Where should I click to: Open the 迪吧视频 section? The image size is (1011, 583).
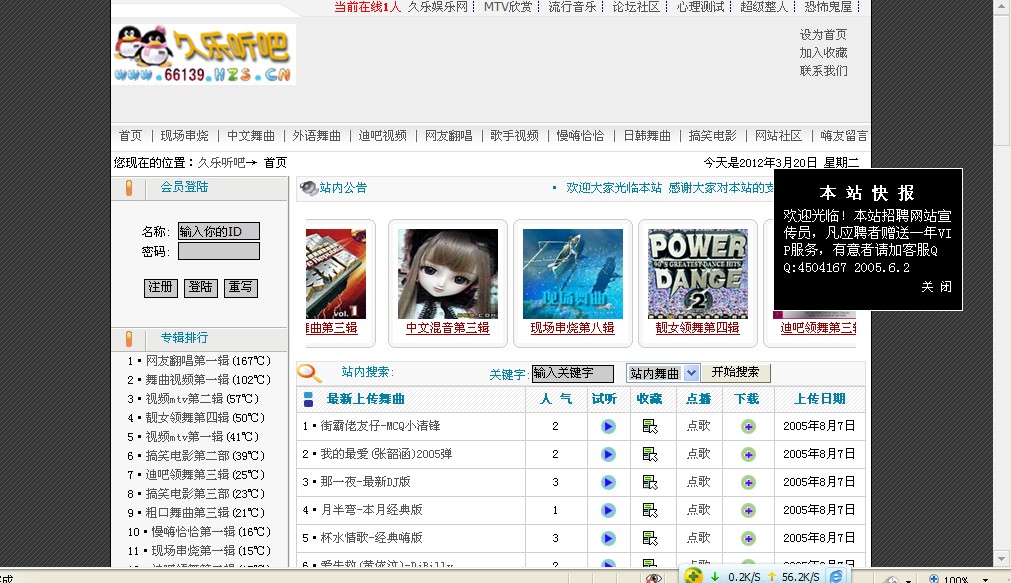382,135
